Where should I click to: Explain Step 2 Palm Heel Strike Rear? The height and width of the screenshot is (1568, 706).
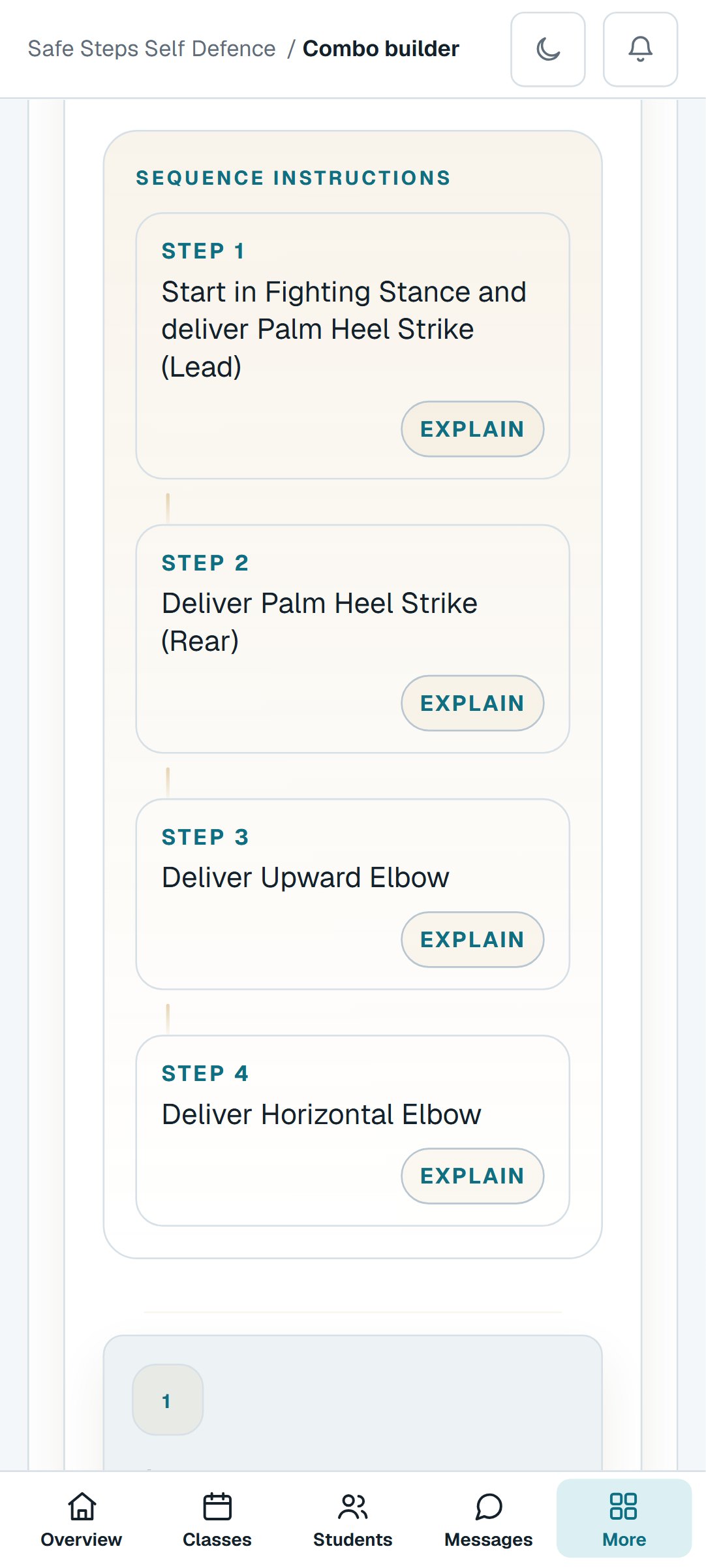472,703
